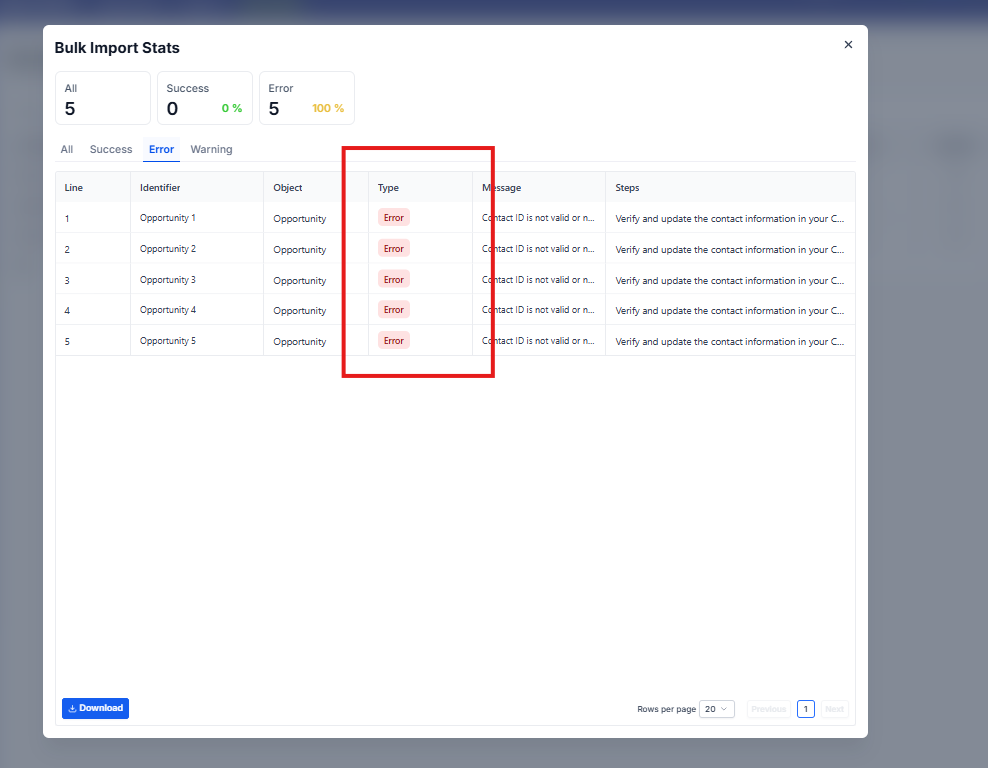Click the Success 0% summary card
This screenshot has width=988, height=768.
click(204, 98)
